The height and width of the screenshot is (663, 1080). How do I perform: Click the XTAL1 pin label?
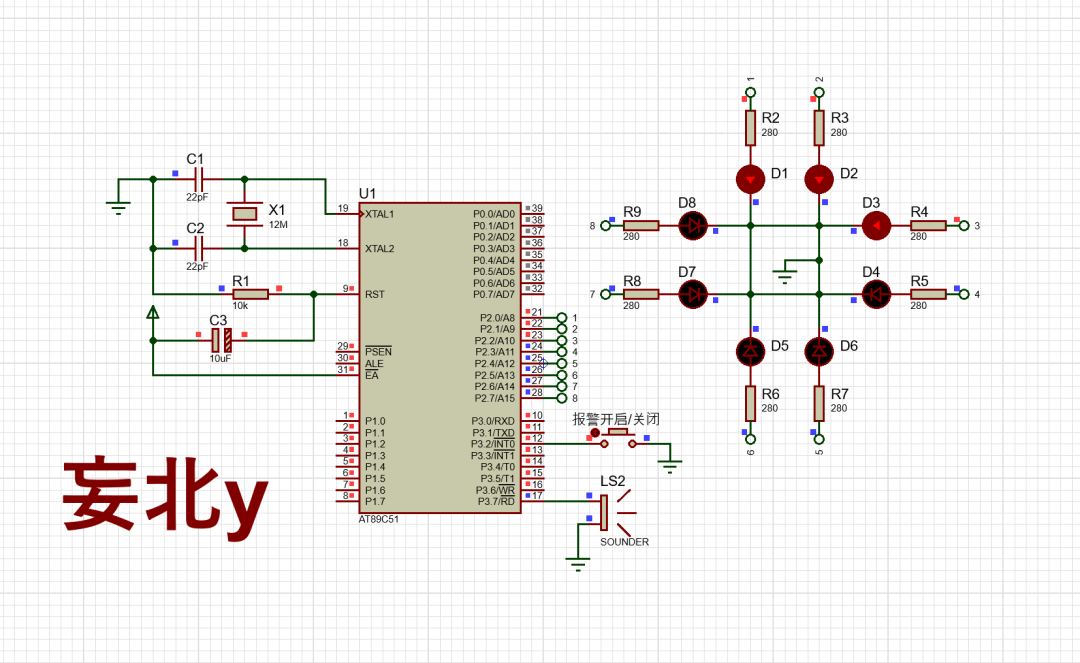[x=380, y=214]
